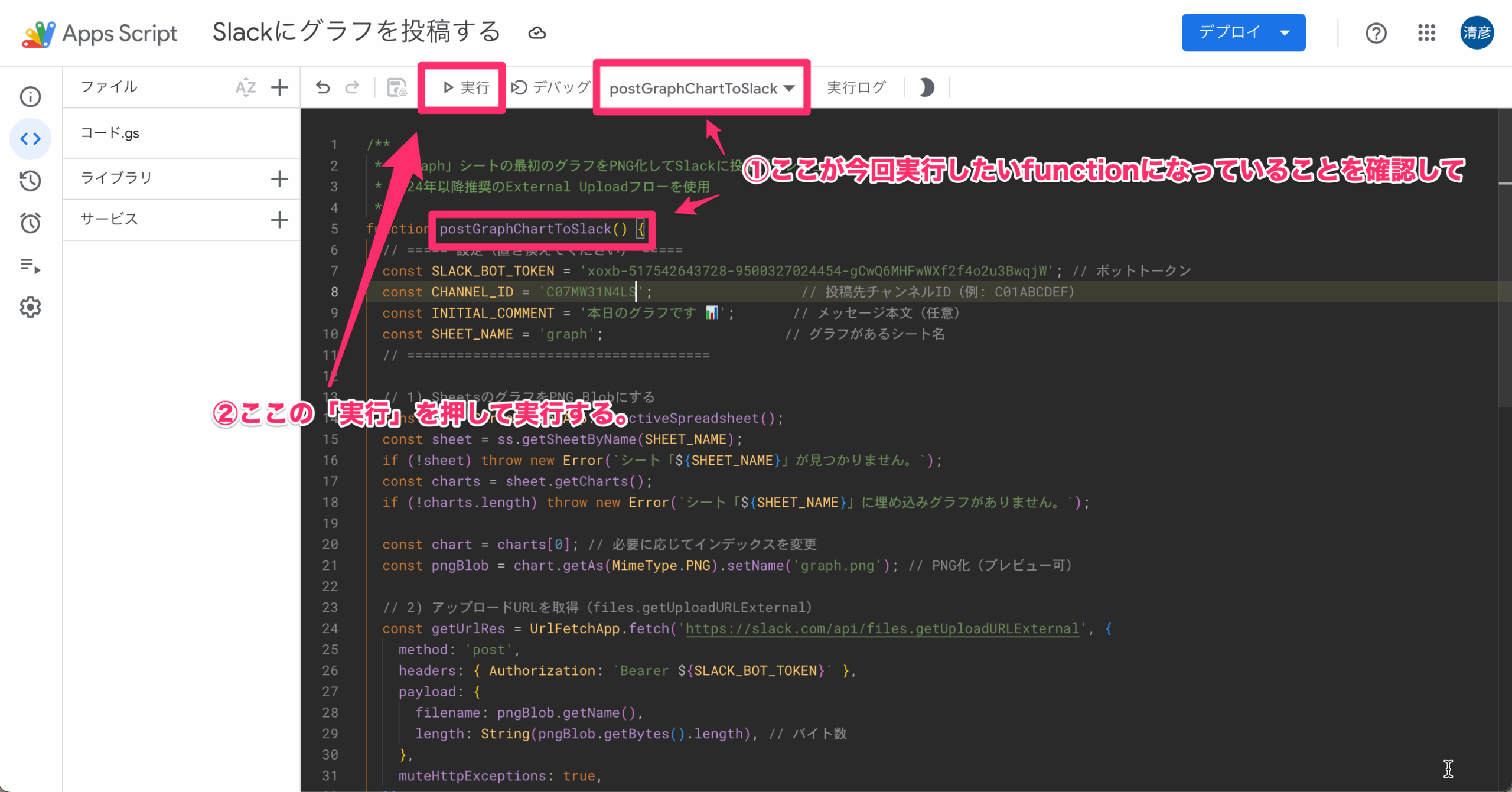Screen dimensions: 1512x792
Task: Open Project Settings gear icon
Action: coord(30,307)
